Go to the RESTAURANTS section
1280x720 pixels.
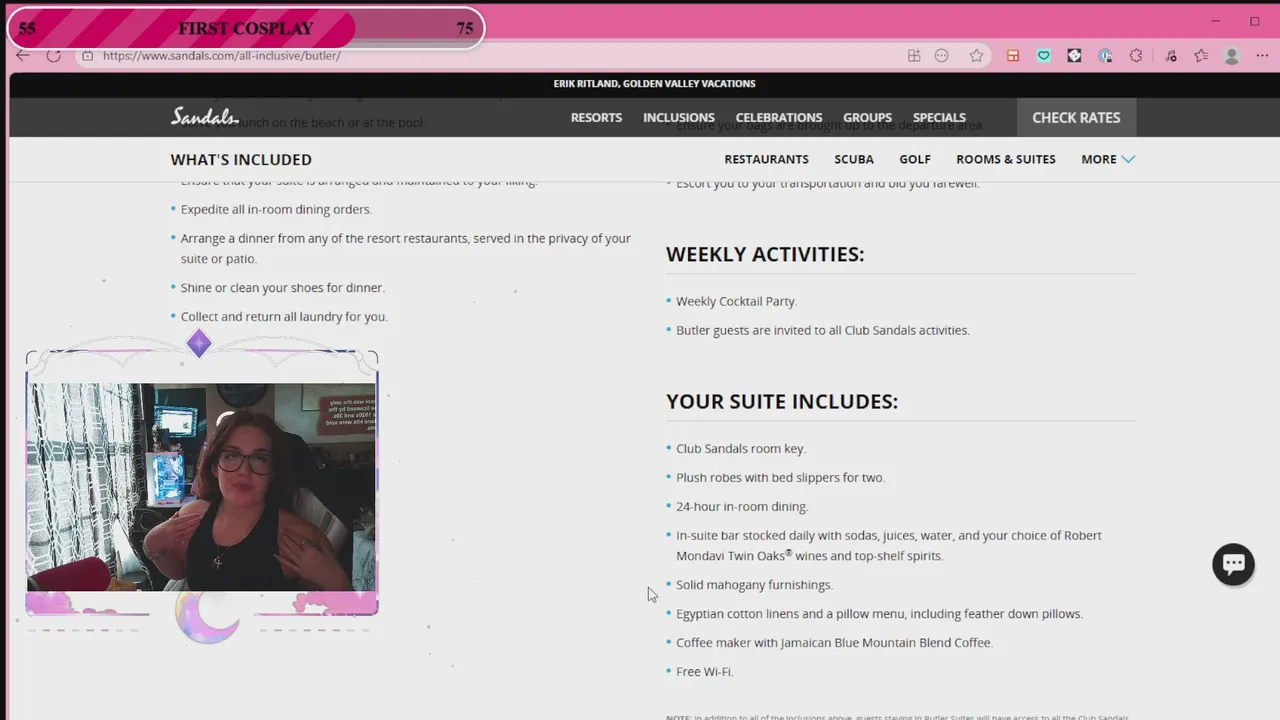point(766,159)
